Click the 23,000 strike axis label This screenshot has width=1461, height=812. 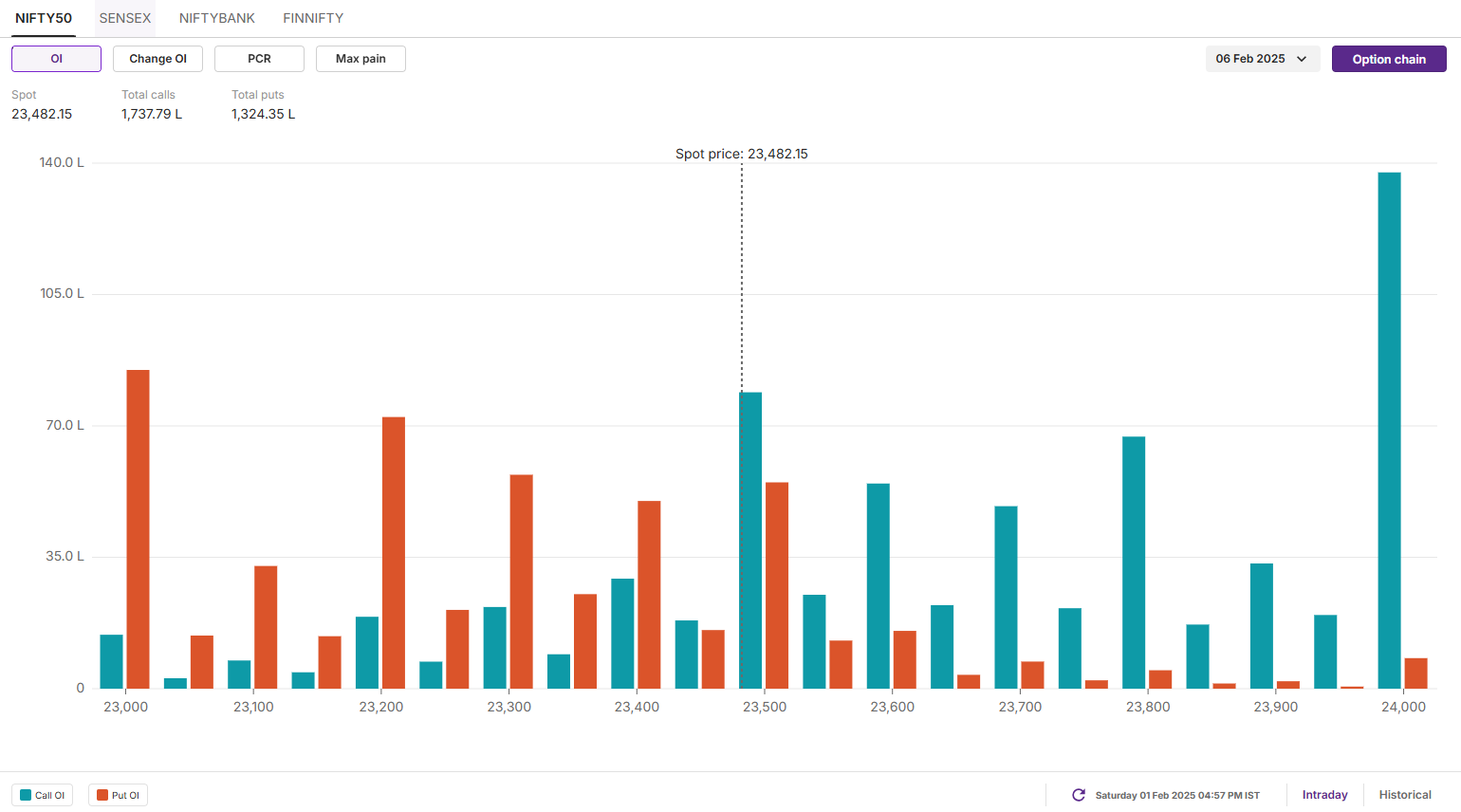point(125,707)
